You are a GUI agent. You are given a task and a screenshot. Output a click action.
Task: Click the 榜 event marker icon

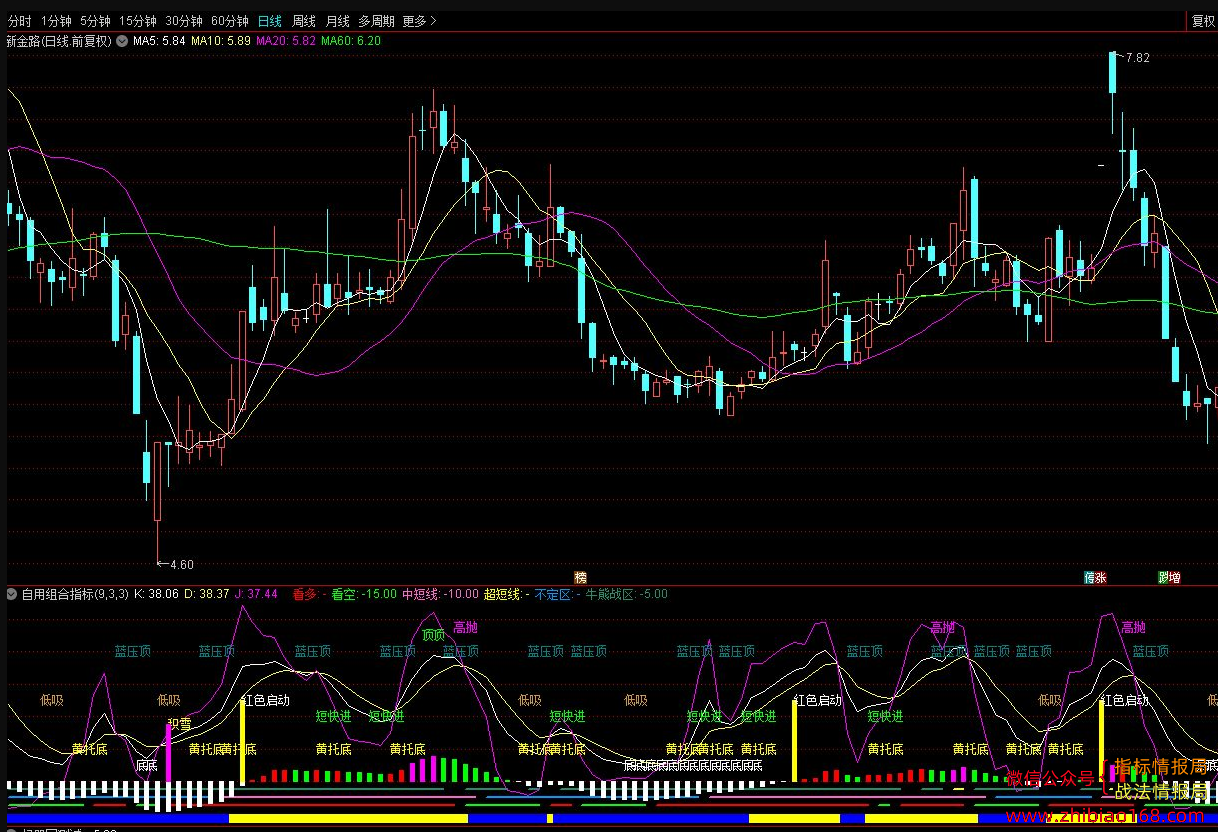pyautogui.click(x=580, y=577)
